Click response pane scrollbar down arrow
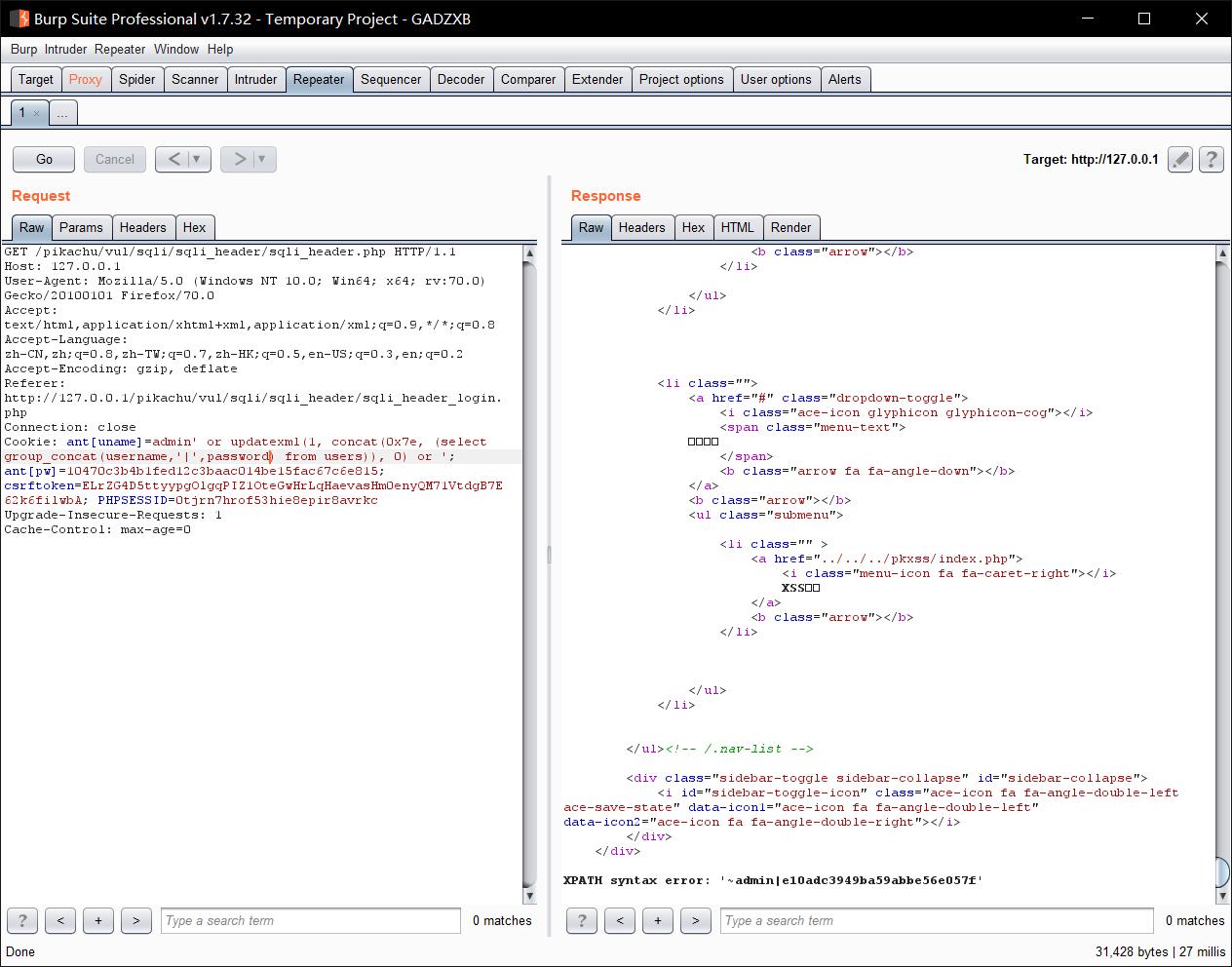1232x967 pixels. [1223, 896]
